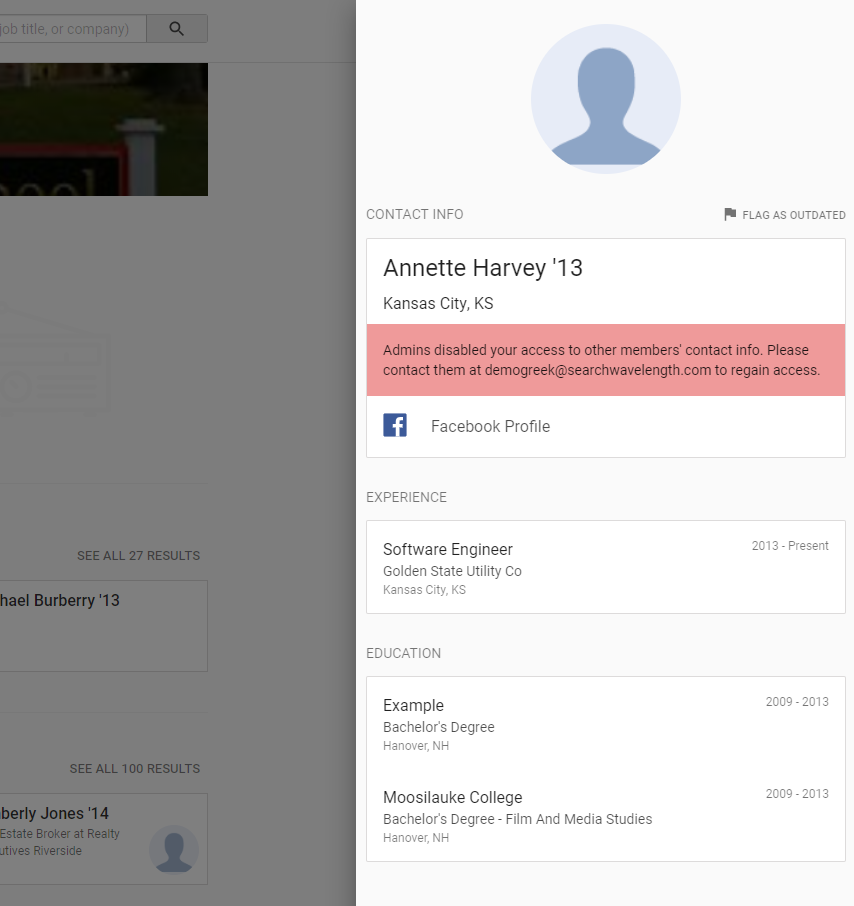Click the search magnifier icon button

(177, 29)
